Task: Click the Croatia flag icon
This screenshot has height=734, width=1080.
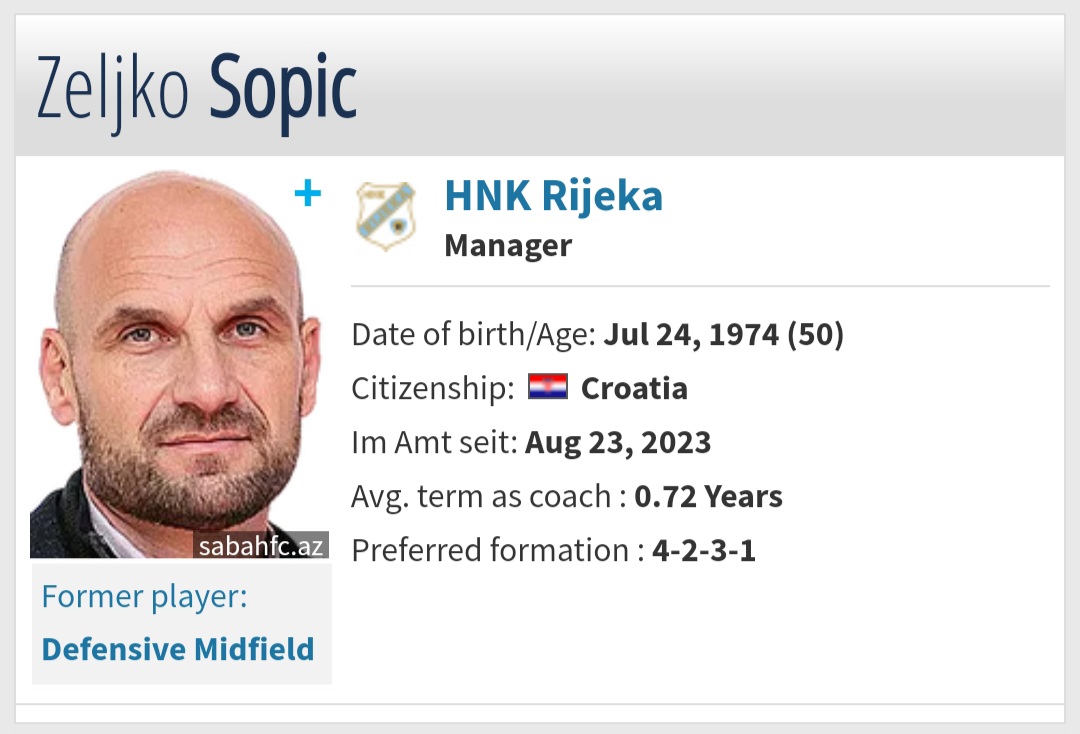Action: point(548,387)
